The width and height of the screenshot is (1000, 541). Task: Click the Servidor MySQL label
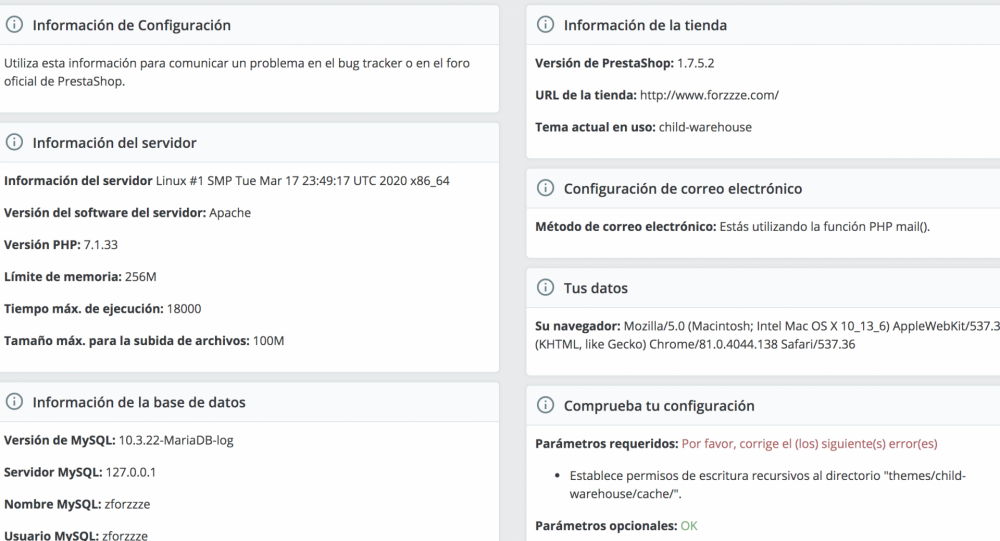coord(53,472)
